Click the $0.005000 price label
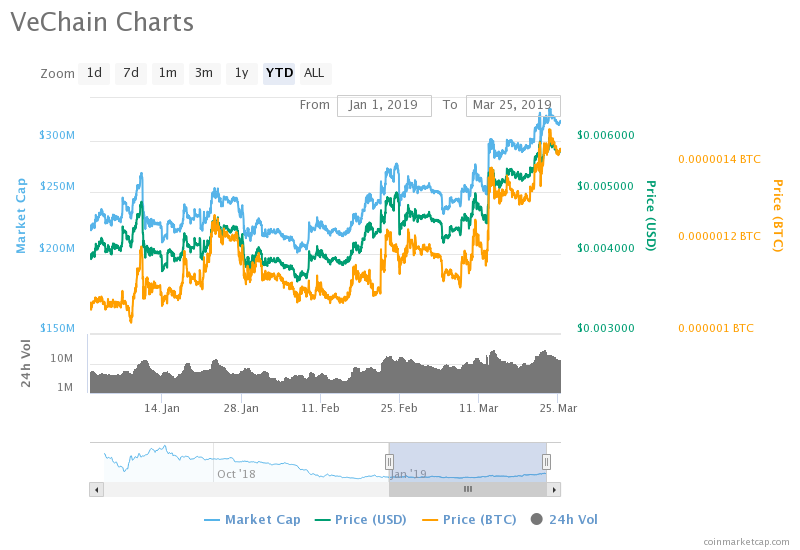Screen dimensions: 800x550 point(606,186)
